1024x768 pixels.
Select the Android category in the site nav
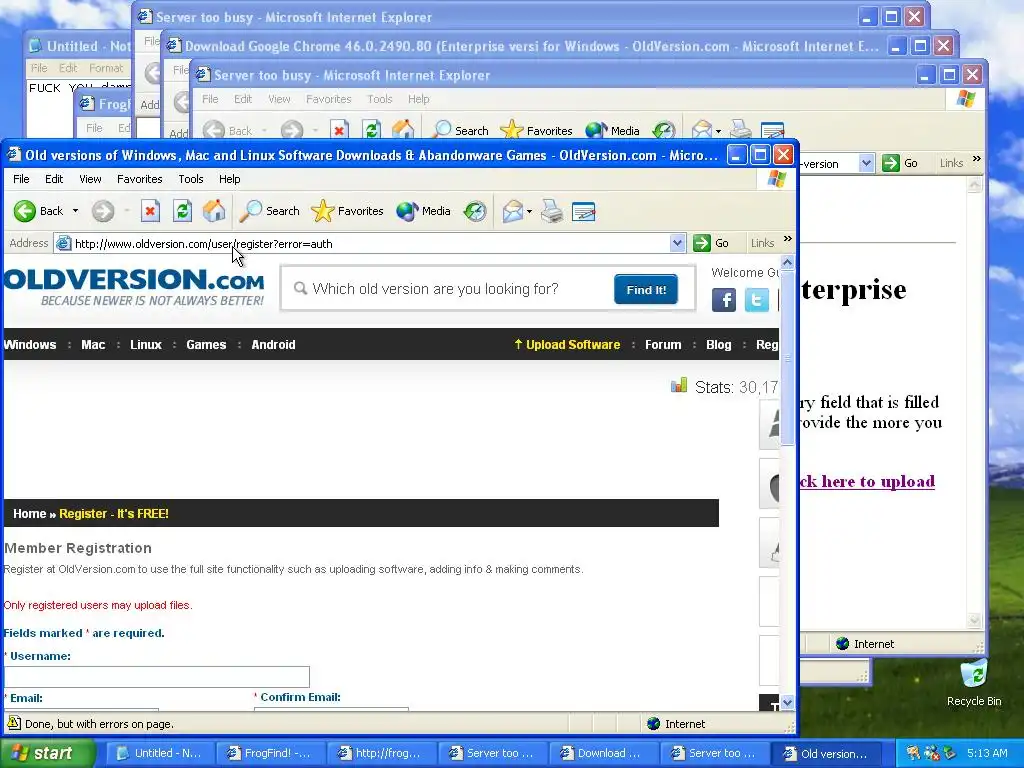point(273,344)
